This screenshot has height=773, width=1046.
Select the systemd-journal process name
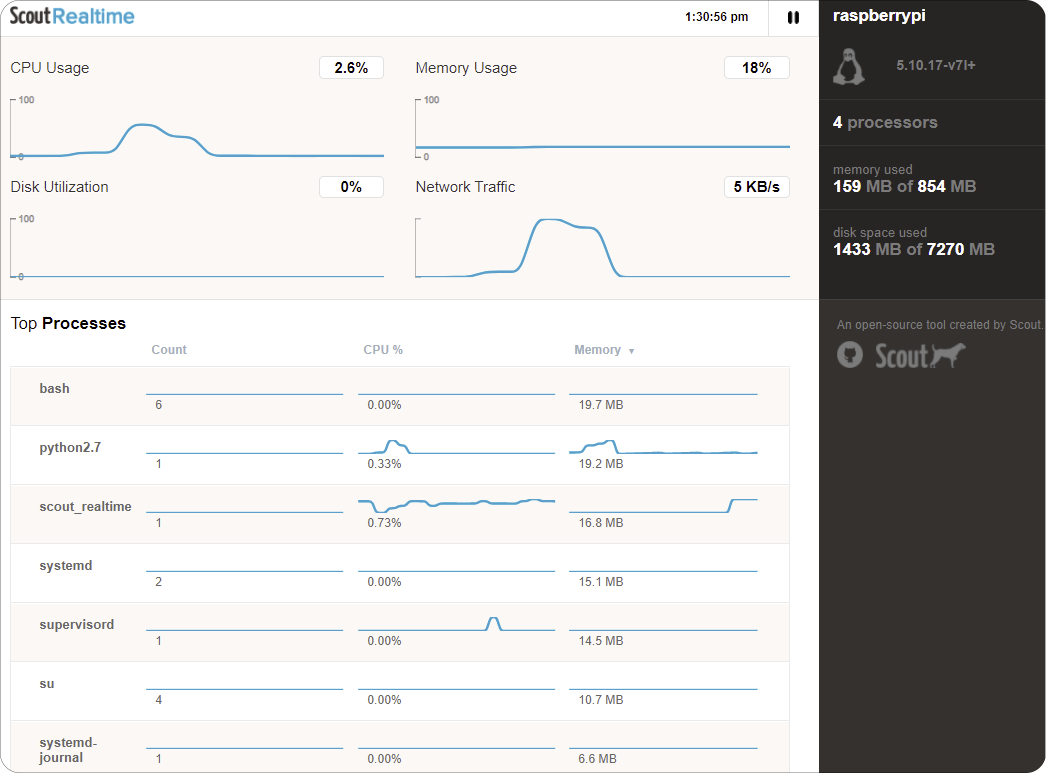[x=68, y=750]
